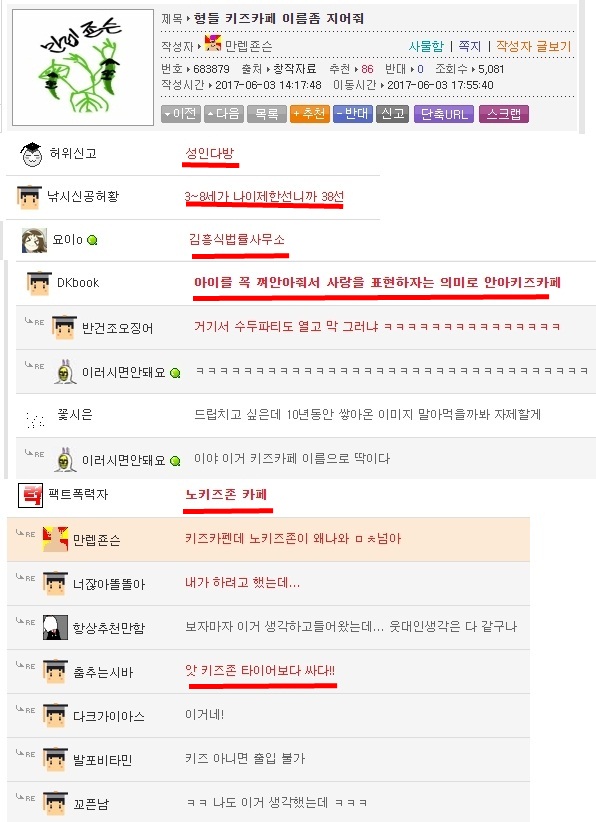Report the post with 신고 button

click(x=393, y=114)
